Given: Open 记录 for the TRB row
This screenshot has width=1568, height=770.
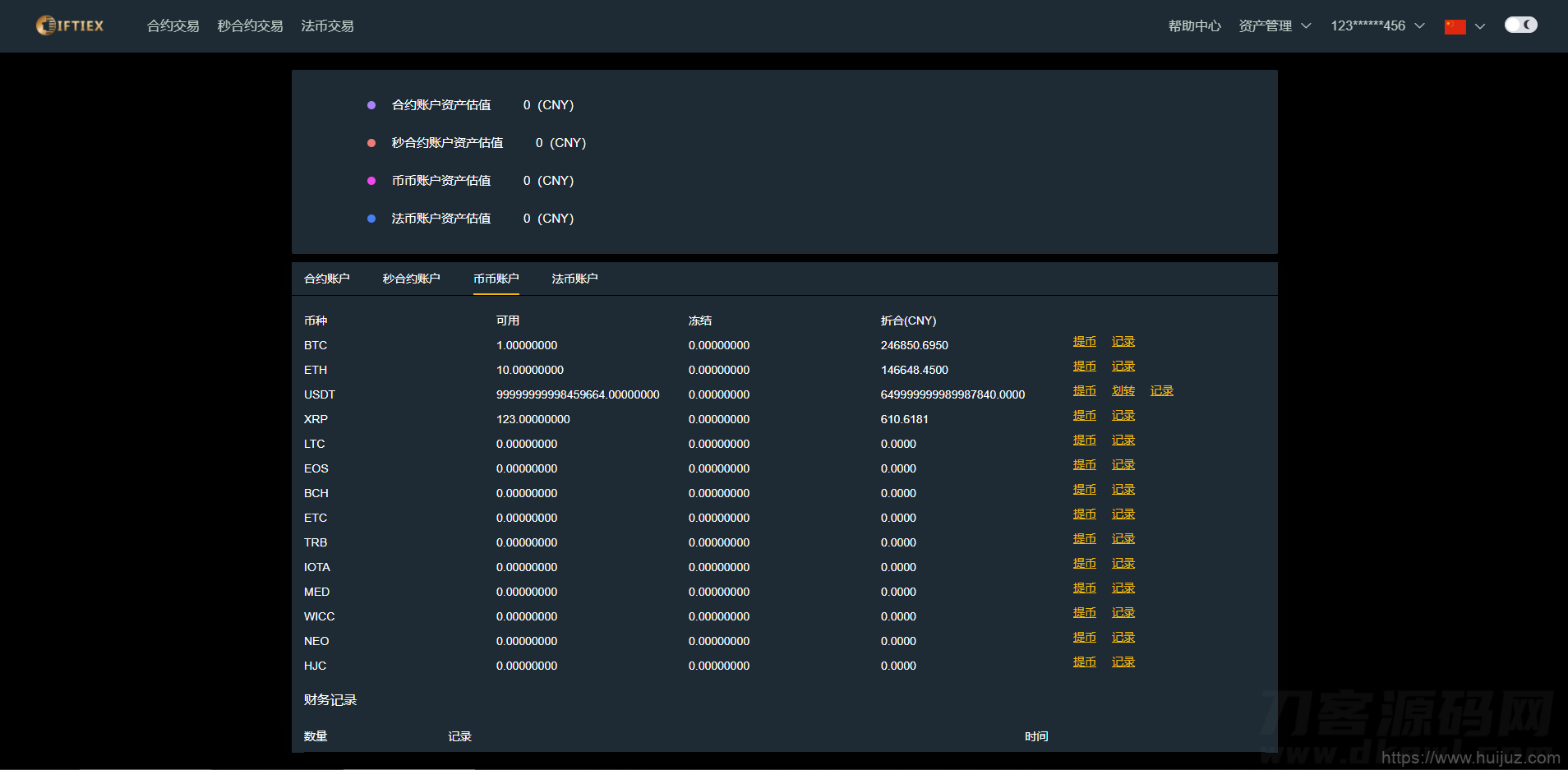Looking at the screenshot, I should (1123, 538).
